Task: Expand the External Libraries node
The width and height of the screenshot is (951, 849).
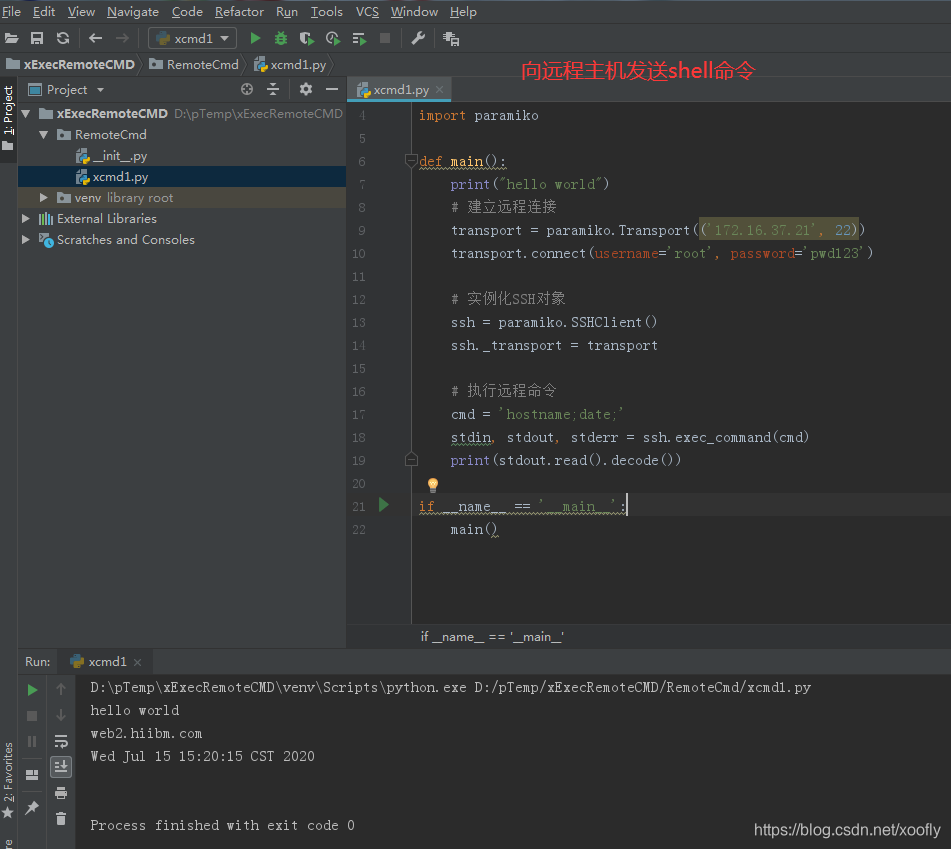Action: click(27, 218)
